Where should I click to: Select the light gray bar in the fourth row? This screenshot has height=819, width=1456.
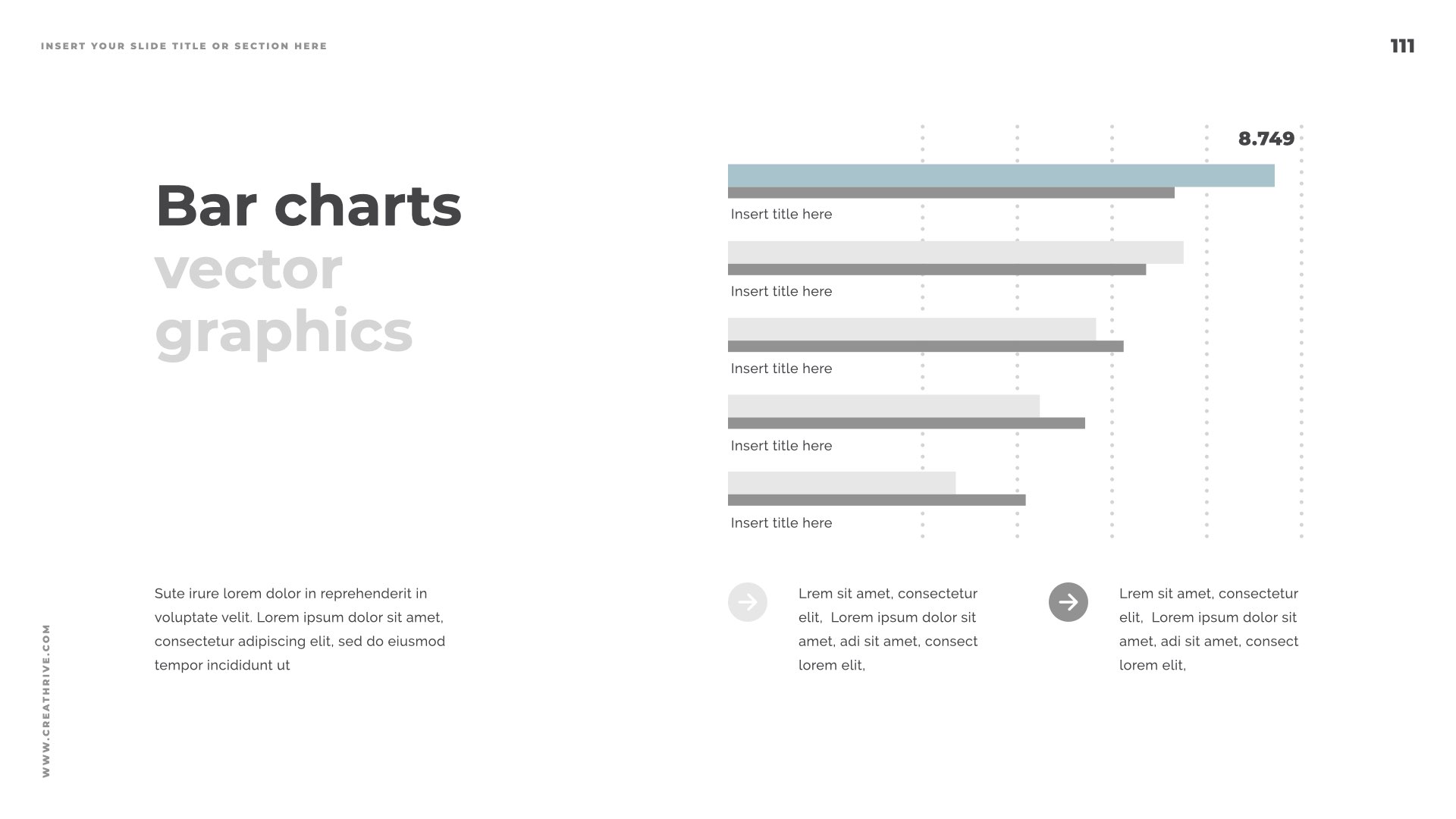[x=883, y=406]
